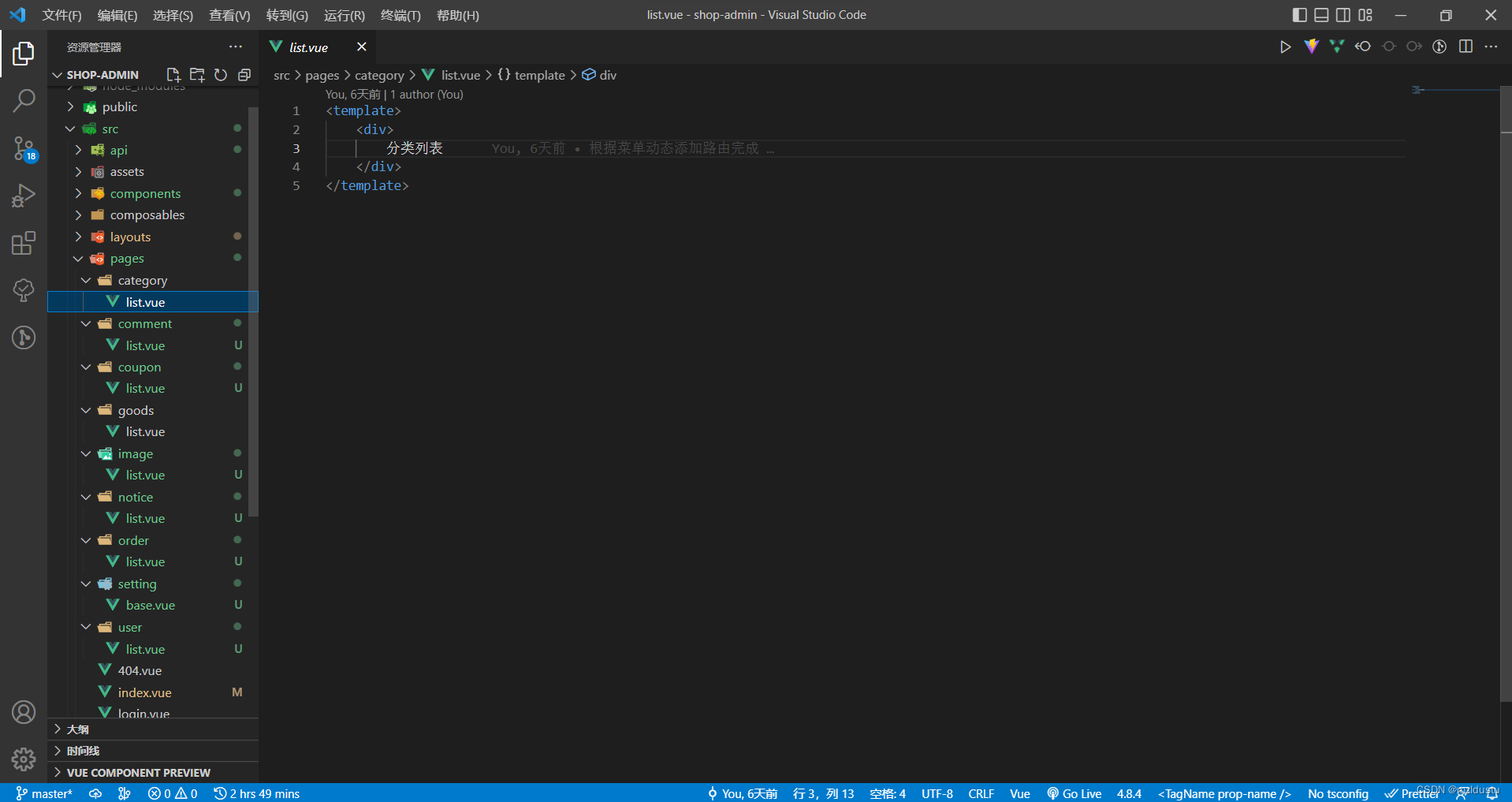Open base.vue under setting folder
The image size is (1512, 802).
150,606
